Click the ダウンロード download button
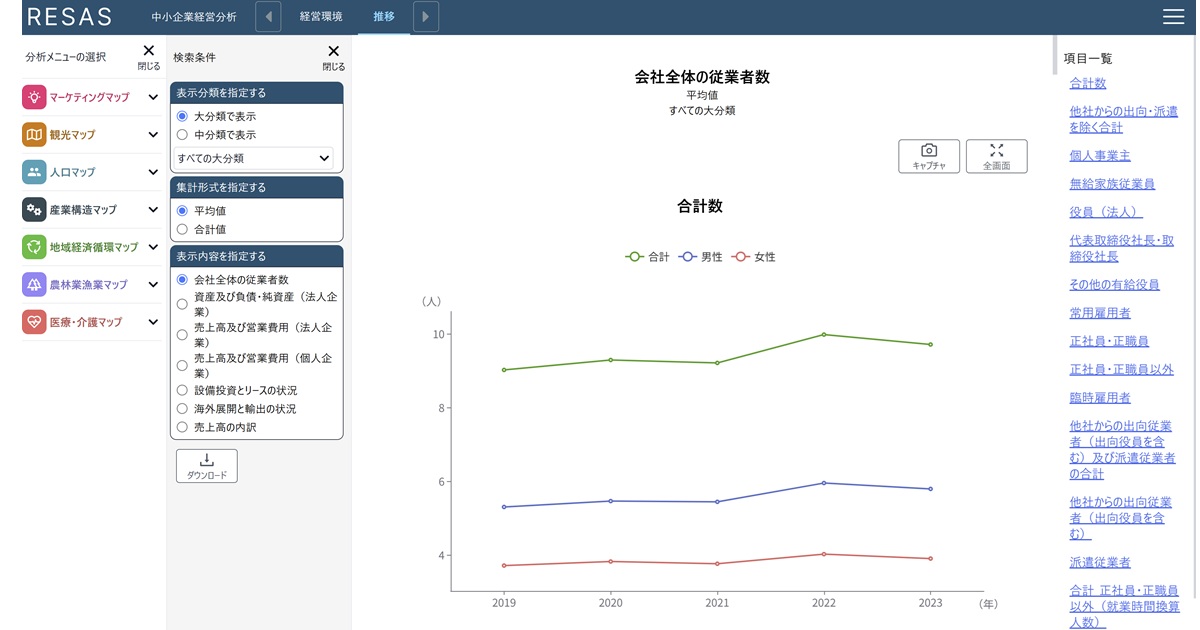The width and height of the screenshot is (1200, 630). (207, 466)
